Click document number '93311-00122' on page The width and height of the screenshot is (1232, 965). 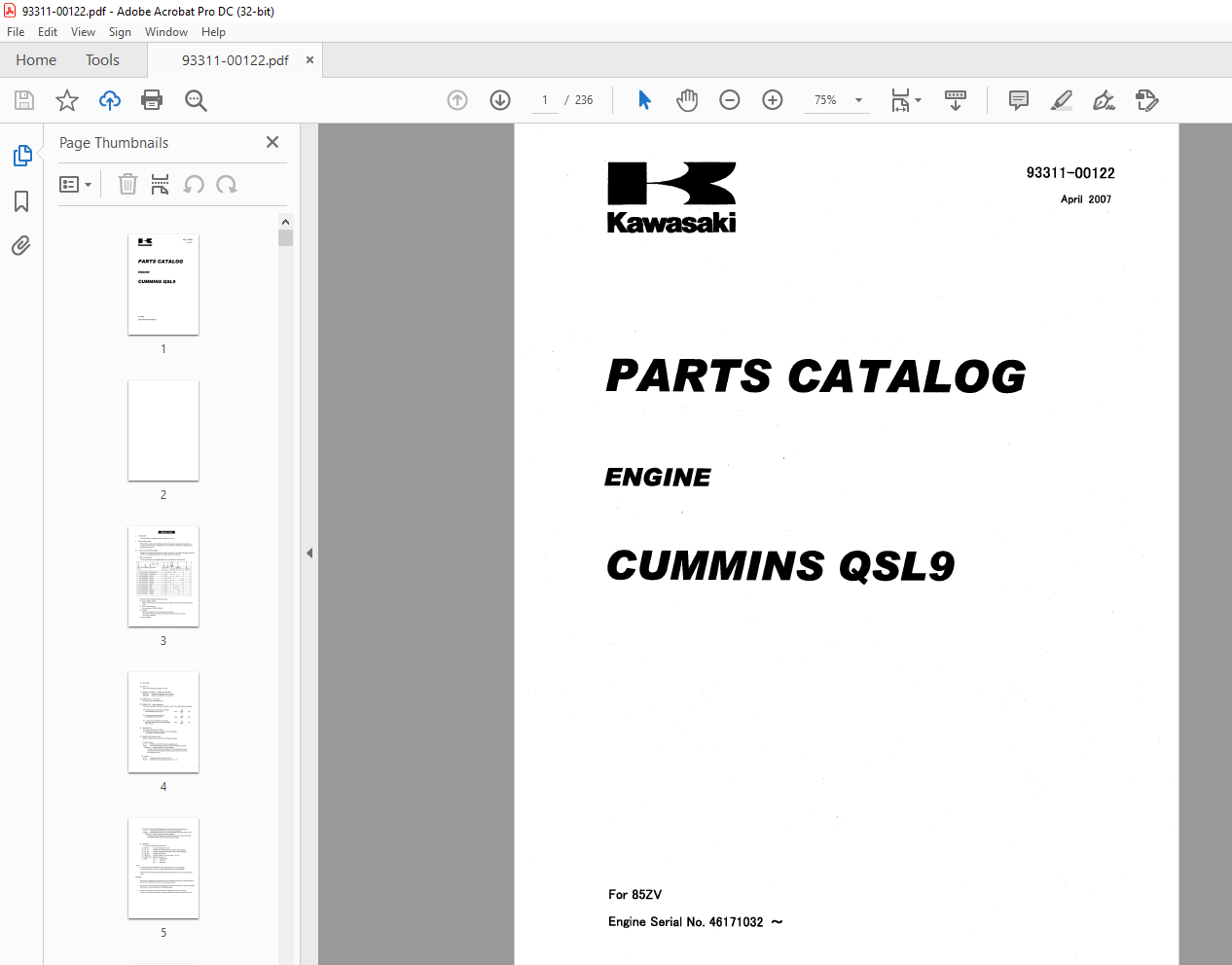[x=1070, y=173]
